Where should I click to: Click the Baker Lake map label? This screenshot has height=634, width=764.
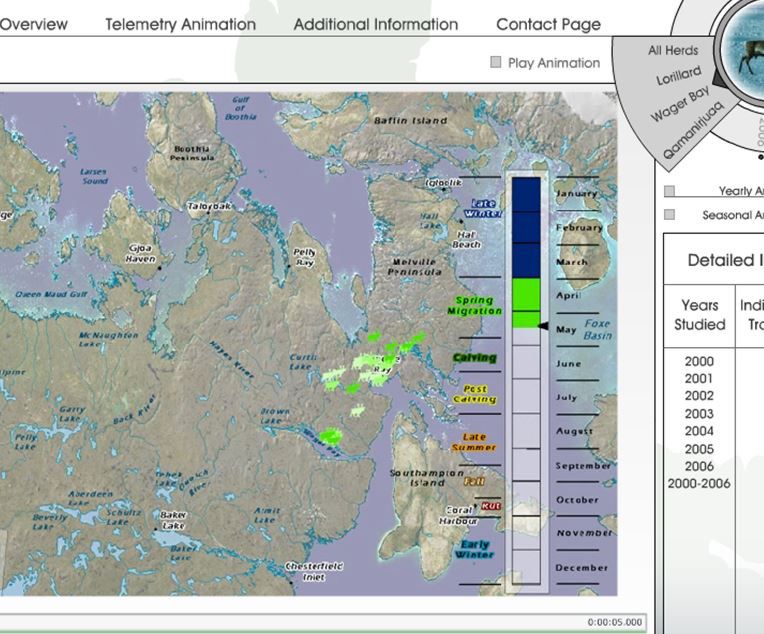tap(173, 520)
